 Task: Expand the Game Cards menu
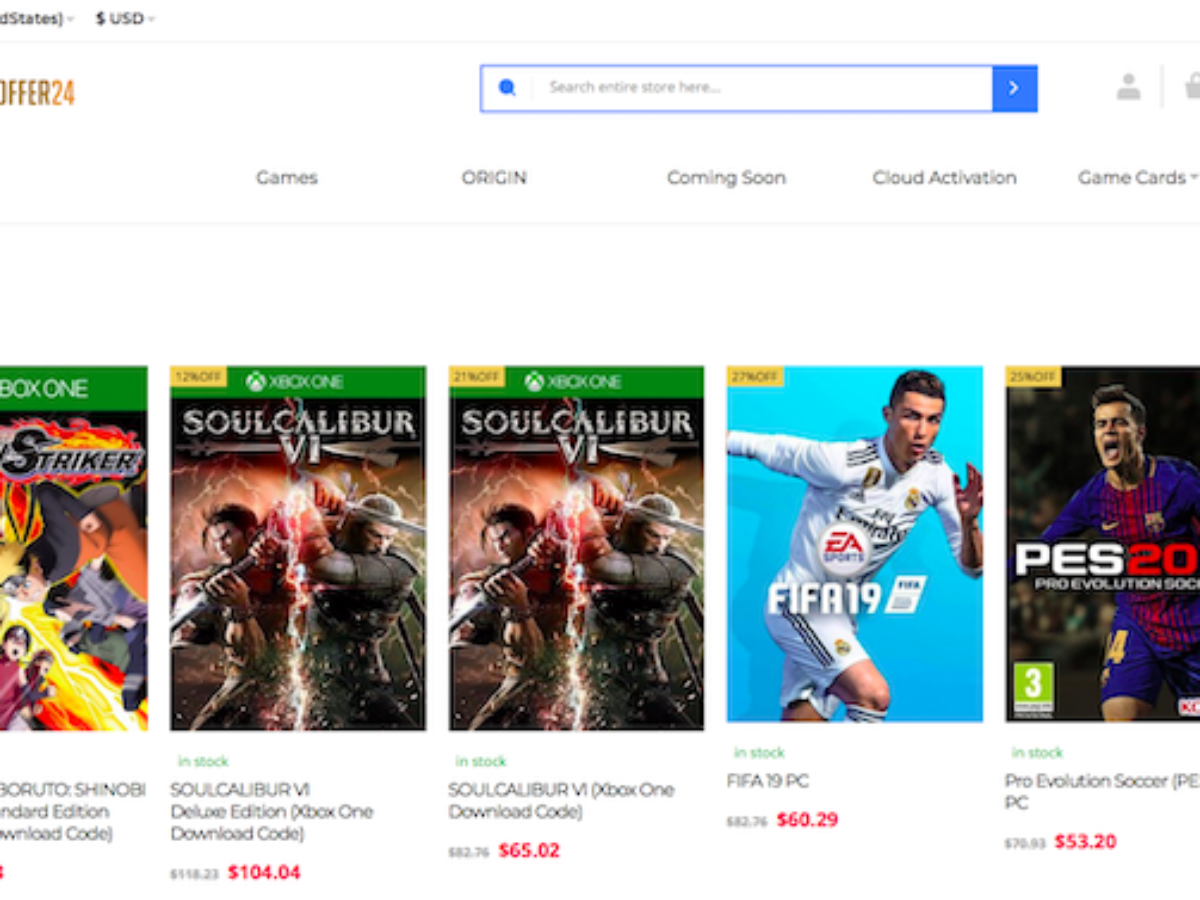(1136, 178)
